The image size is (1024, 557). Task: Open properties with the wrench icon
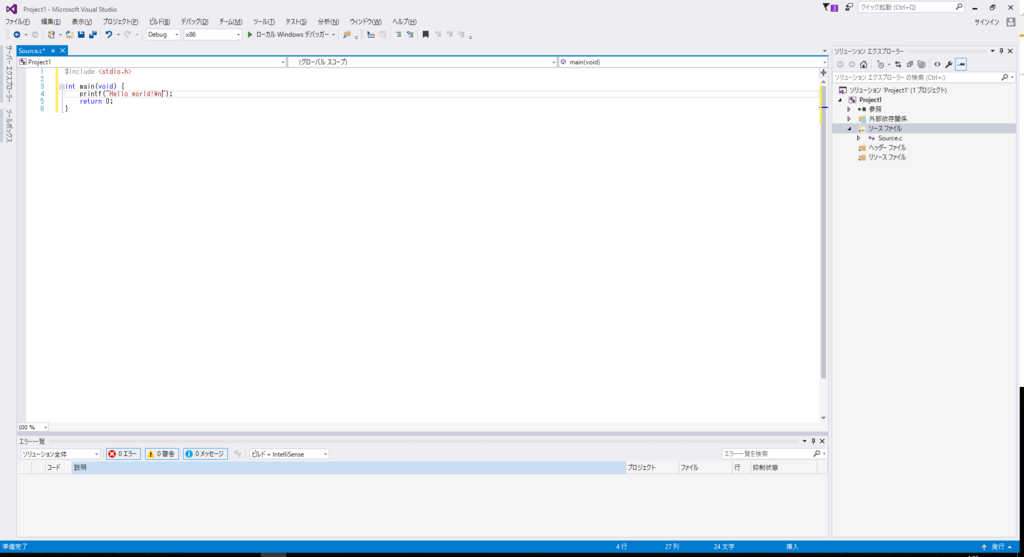pyautogui.click(x=949, y=65)
